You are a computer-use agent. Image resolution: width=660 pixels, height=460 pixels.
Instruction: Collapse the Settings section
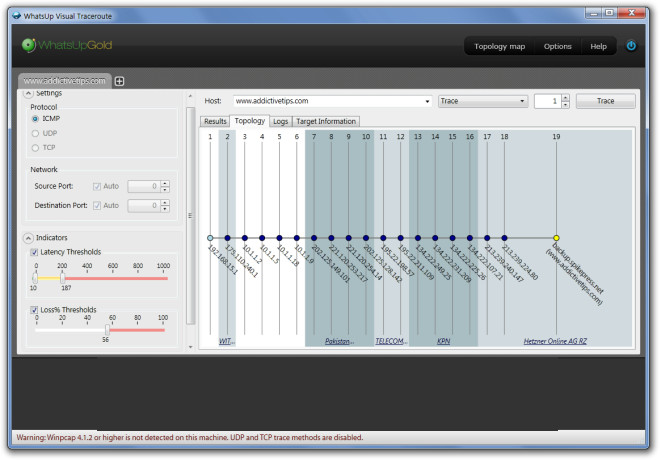coord(28,93)
